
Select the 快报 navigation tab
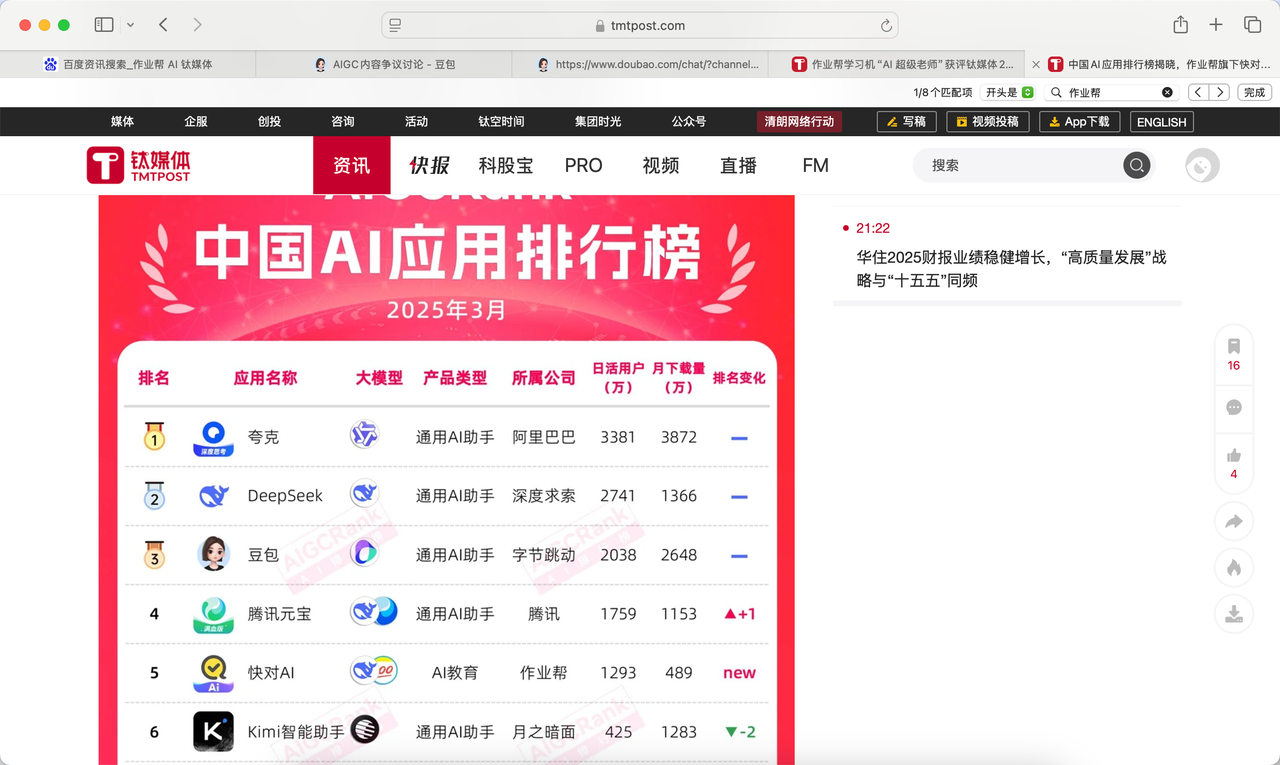tap(429, 165)
